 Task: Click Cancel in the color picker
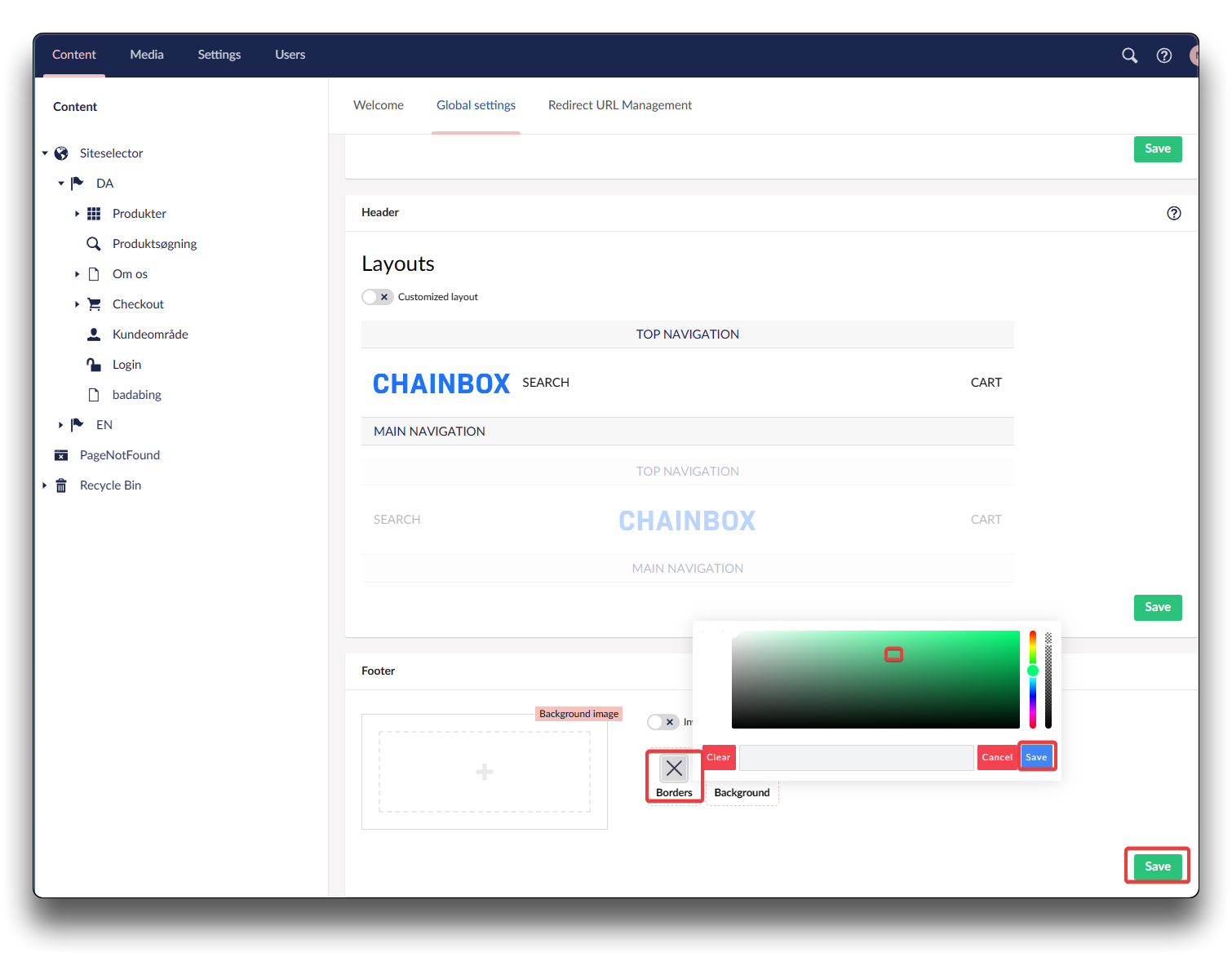(997, 757)
